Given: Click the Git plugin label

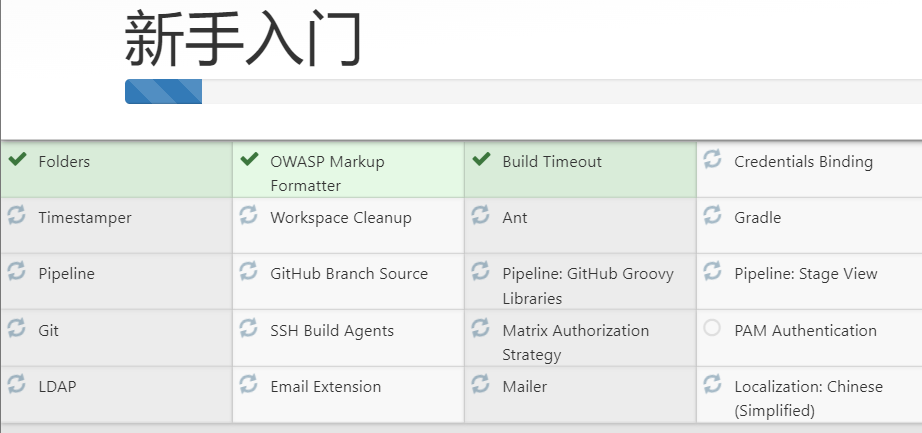Looking at the screenshot, I should tap(49, 331).
